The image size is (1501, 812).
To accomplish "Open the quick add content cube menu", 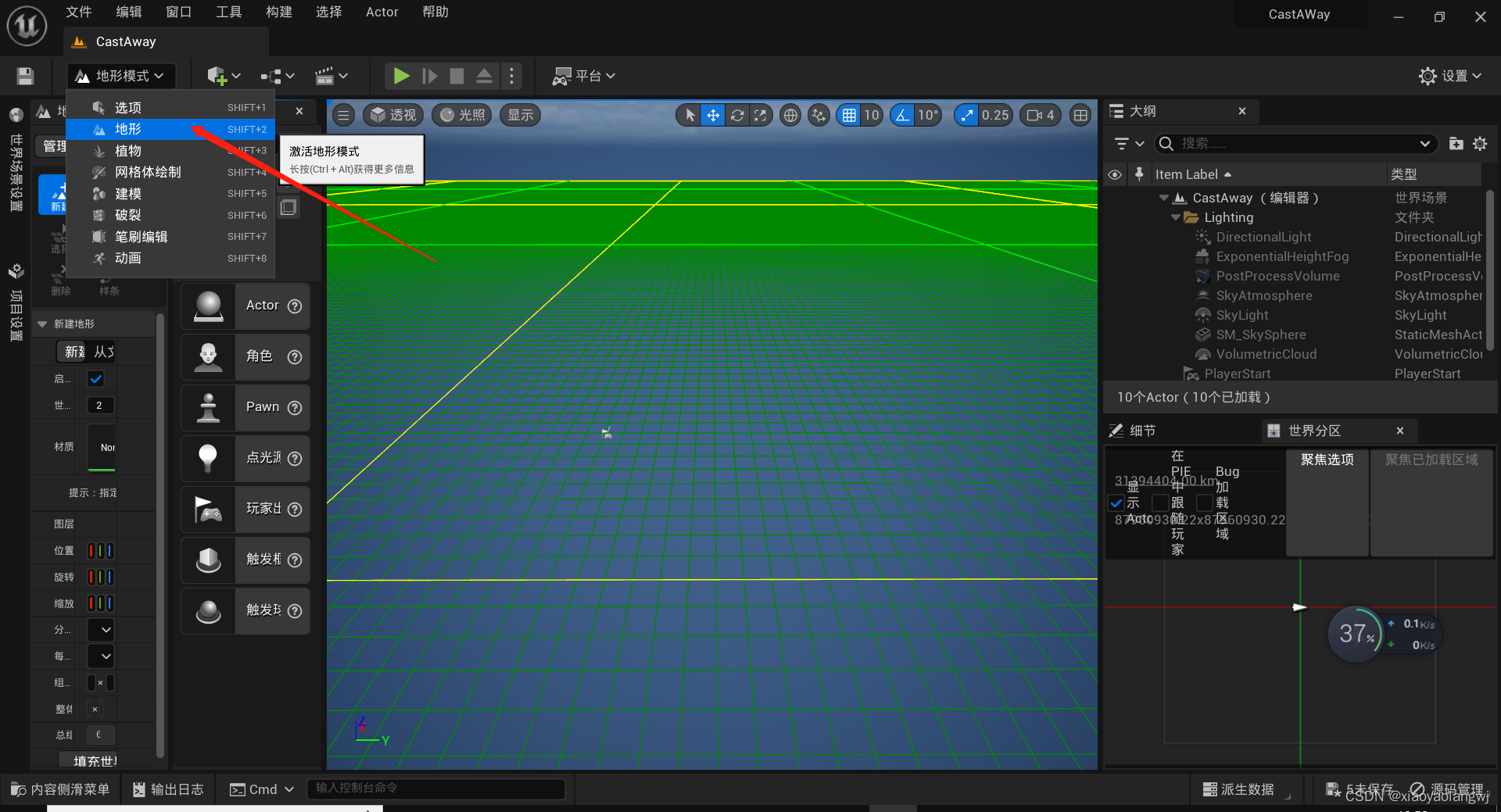I will point(224,76).
